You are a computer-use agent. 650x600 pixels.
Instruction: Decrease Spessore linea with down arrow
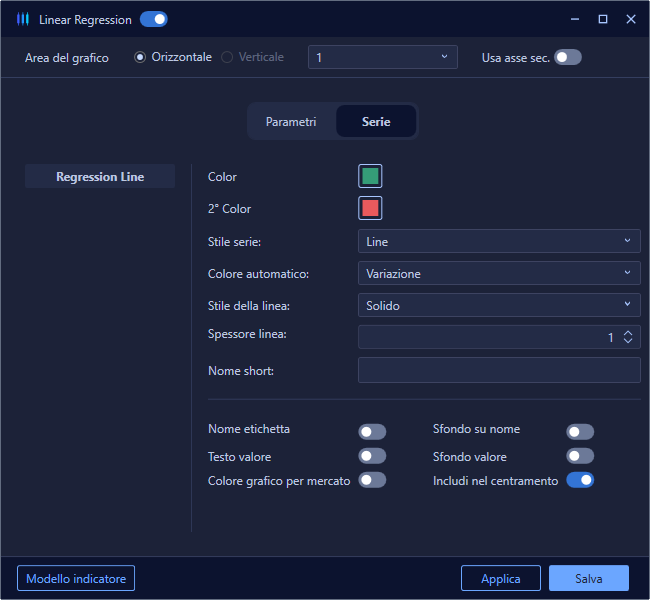628,340
